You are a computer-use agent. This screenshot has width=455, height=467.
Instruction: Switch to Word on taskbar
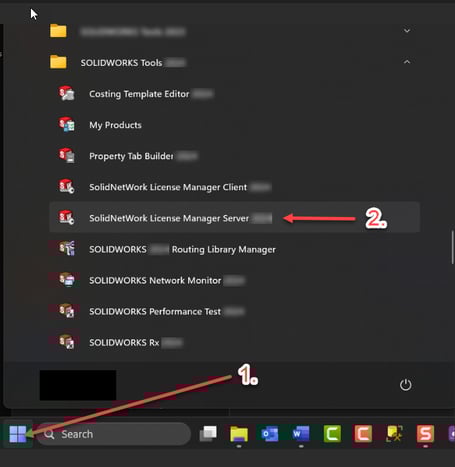coord(301,434)
